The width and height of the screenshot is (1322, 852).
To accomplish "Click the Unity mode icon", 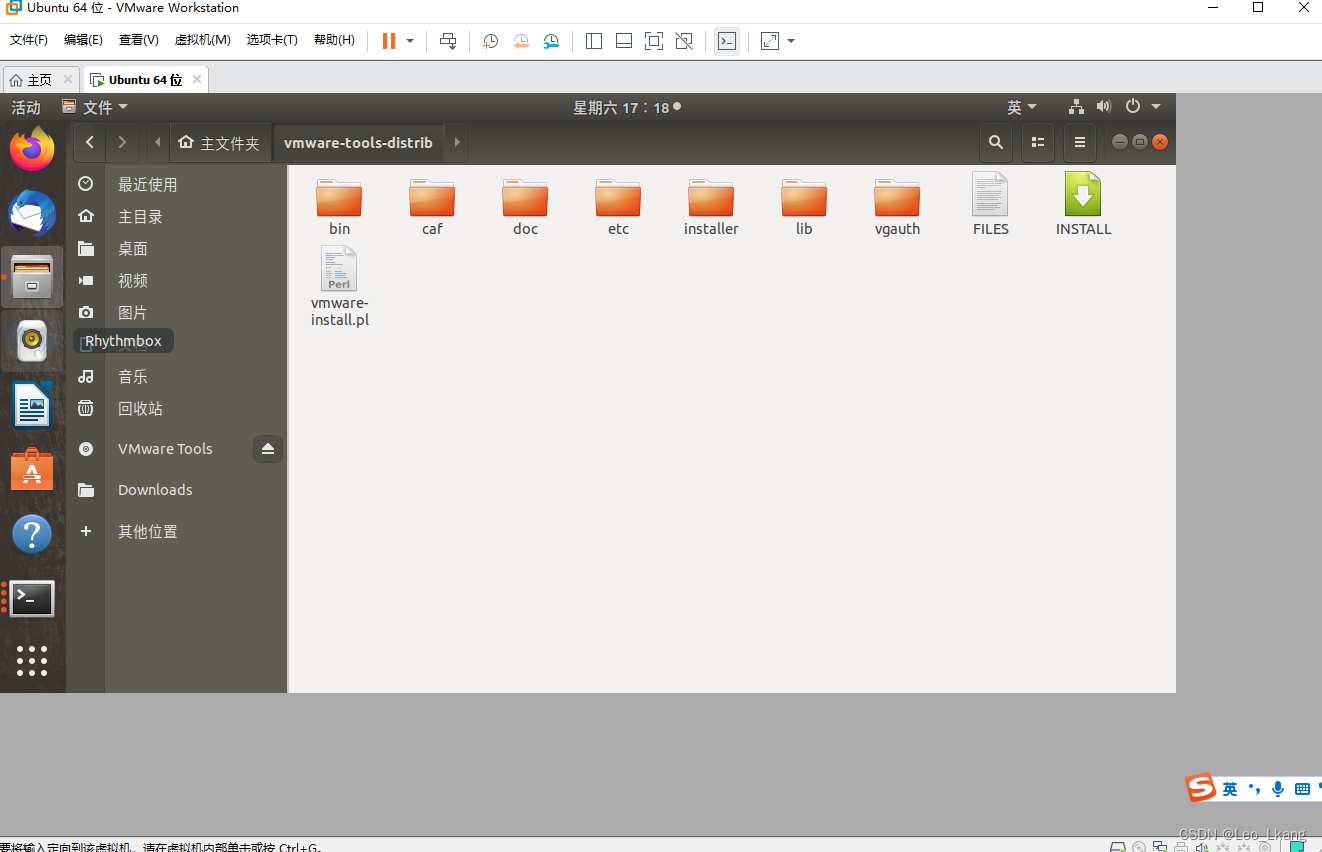I will coord(684,41).
